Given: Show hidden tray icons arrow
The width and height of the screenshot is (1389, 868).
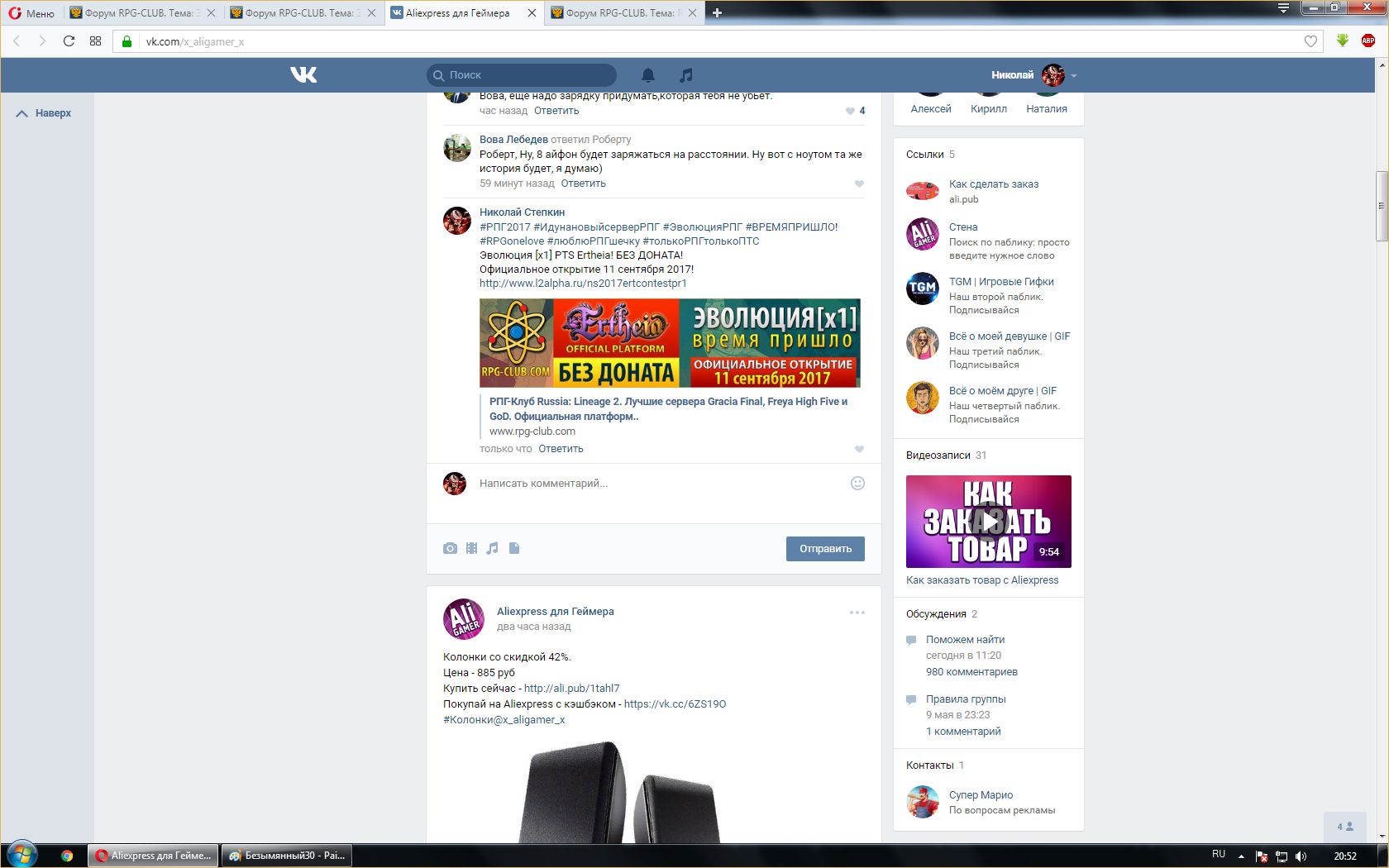Looking at the screenshot, I should tap(1240, 856).
